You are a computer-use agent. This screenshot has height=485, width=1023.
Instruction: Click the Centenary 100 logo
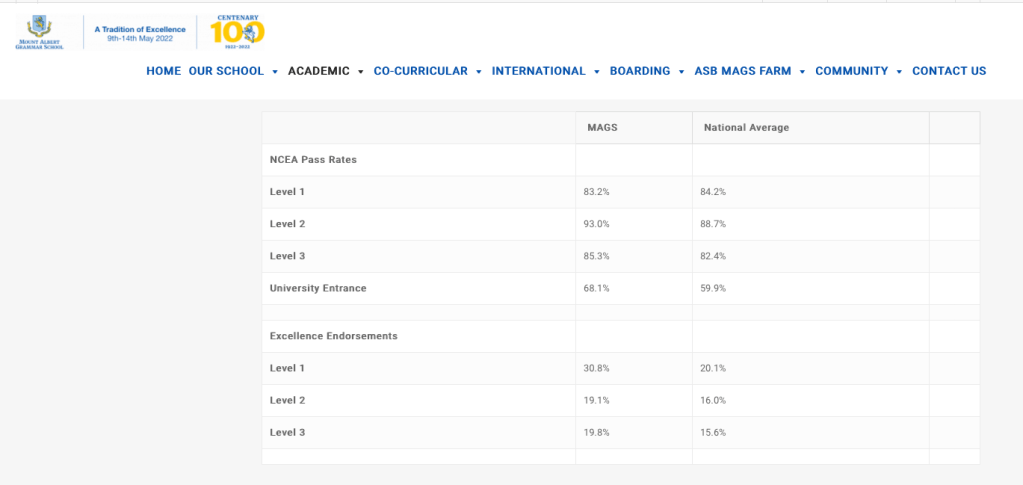[x=237, y=32]
